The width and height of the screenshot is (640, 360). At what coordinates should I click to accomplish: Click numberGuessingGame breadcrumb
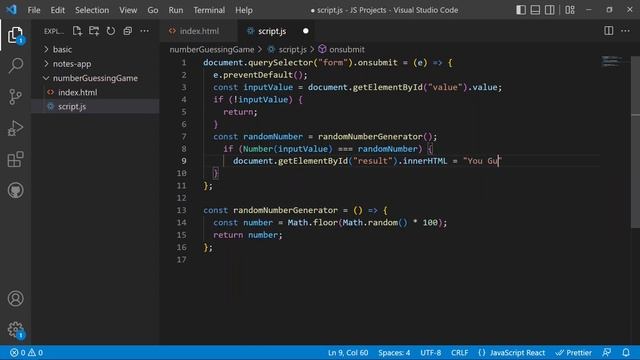pyautogui.click(x=212, y=49)
